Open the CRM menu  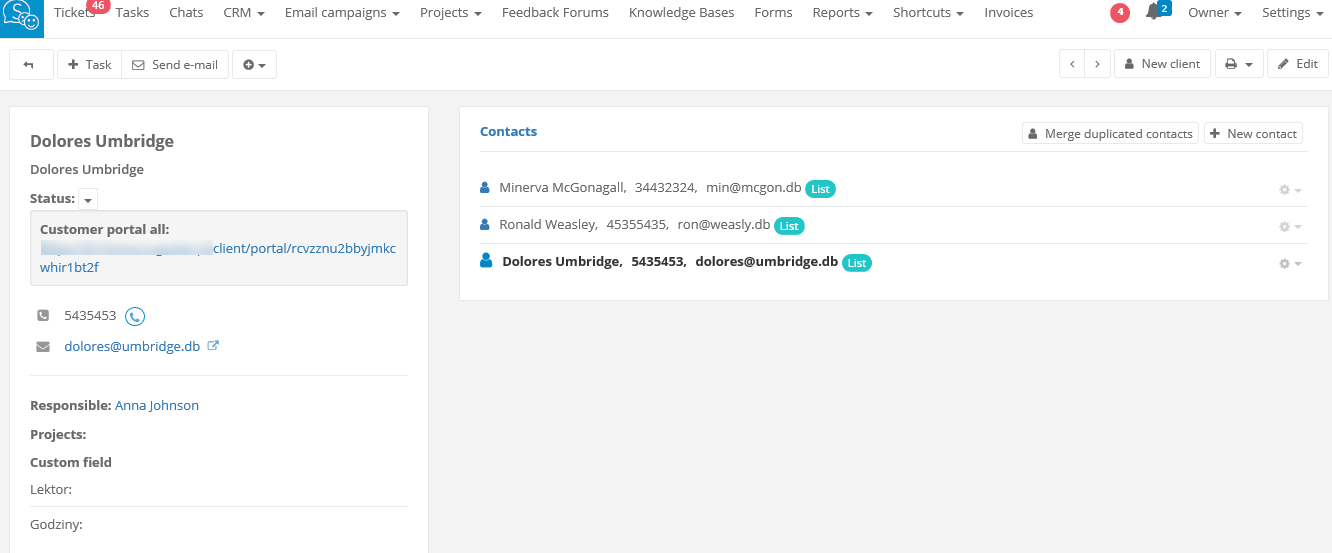[244, 13]
